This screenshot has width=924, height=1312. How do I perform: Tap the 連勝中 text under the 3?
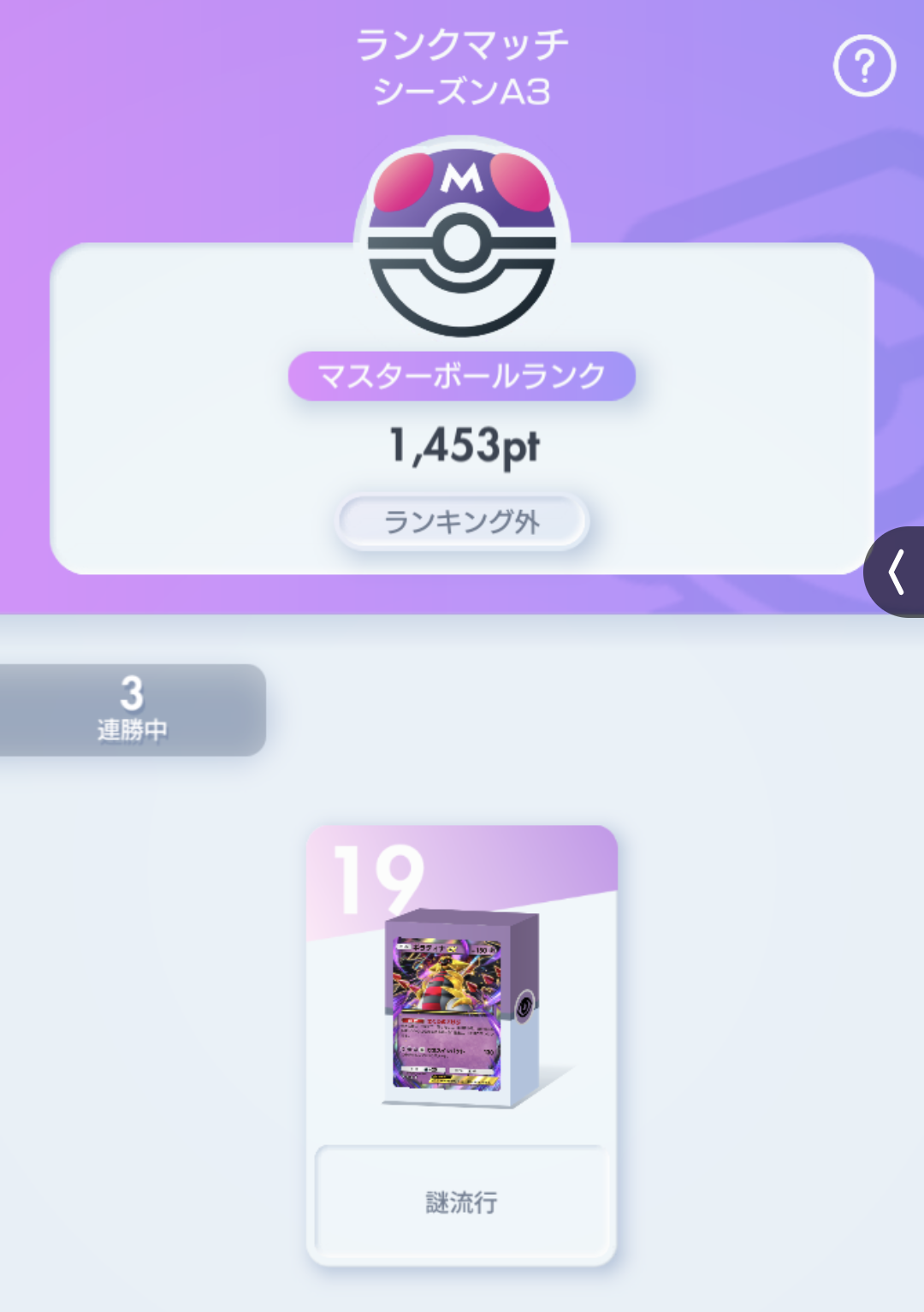point(132,730)
